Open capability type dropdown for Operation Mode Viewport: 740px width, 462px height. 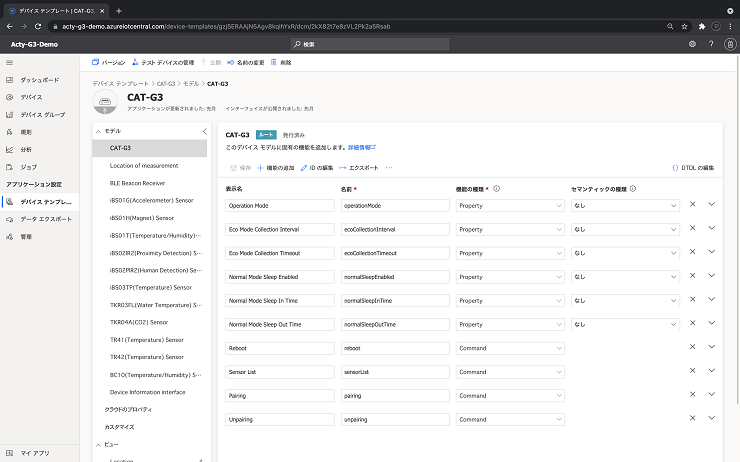point(510,206)
